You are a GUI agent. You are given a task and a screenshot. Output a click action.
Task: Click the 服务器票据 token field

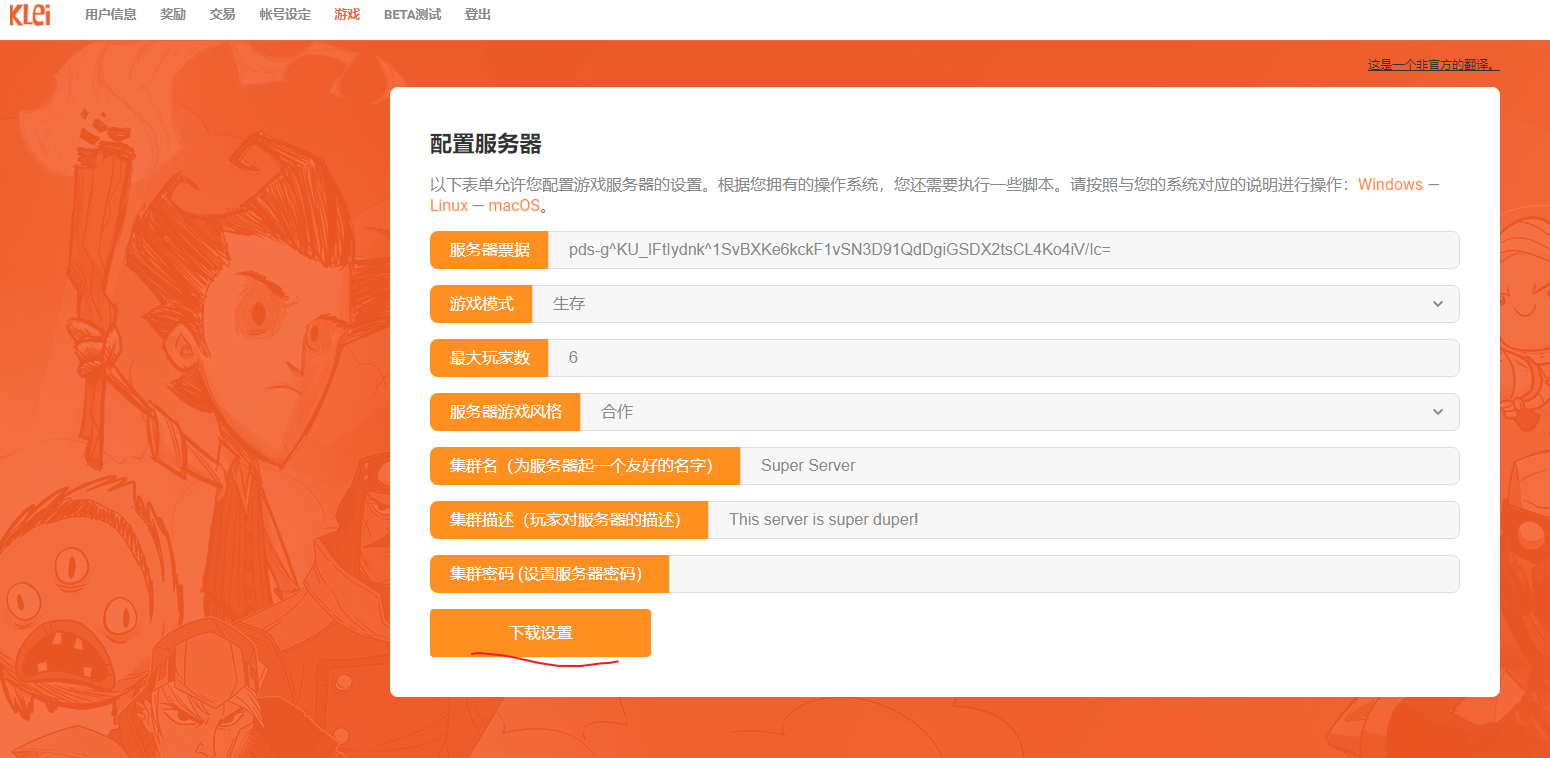(x=1004, y=250)
